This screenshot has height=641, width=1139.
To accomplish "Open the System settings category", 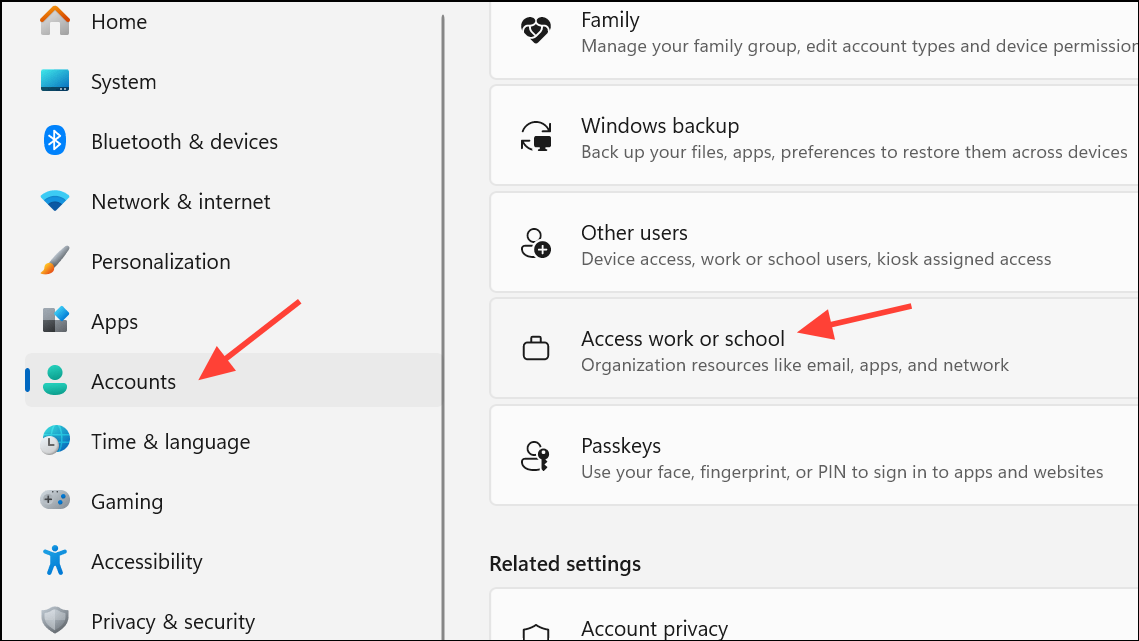I will pos(123,82).
